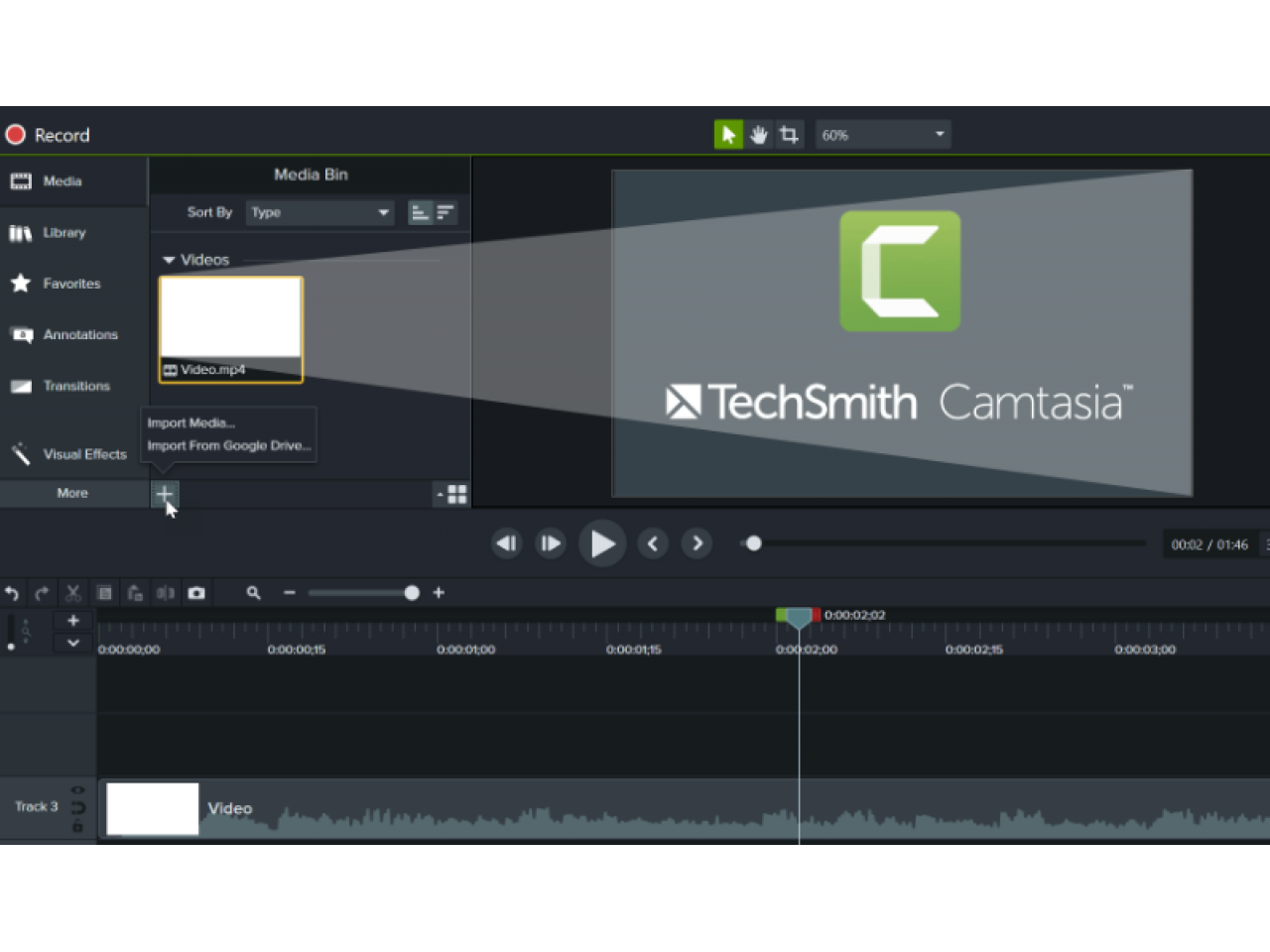
Task: Open the Sort By Type dropdown
Action: [319, 212]
